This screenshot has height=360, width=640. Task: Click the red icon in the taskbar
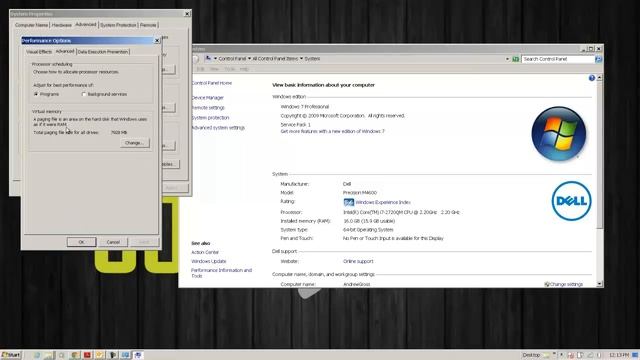click(87, 355)
